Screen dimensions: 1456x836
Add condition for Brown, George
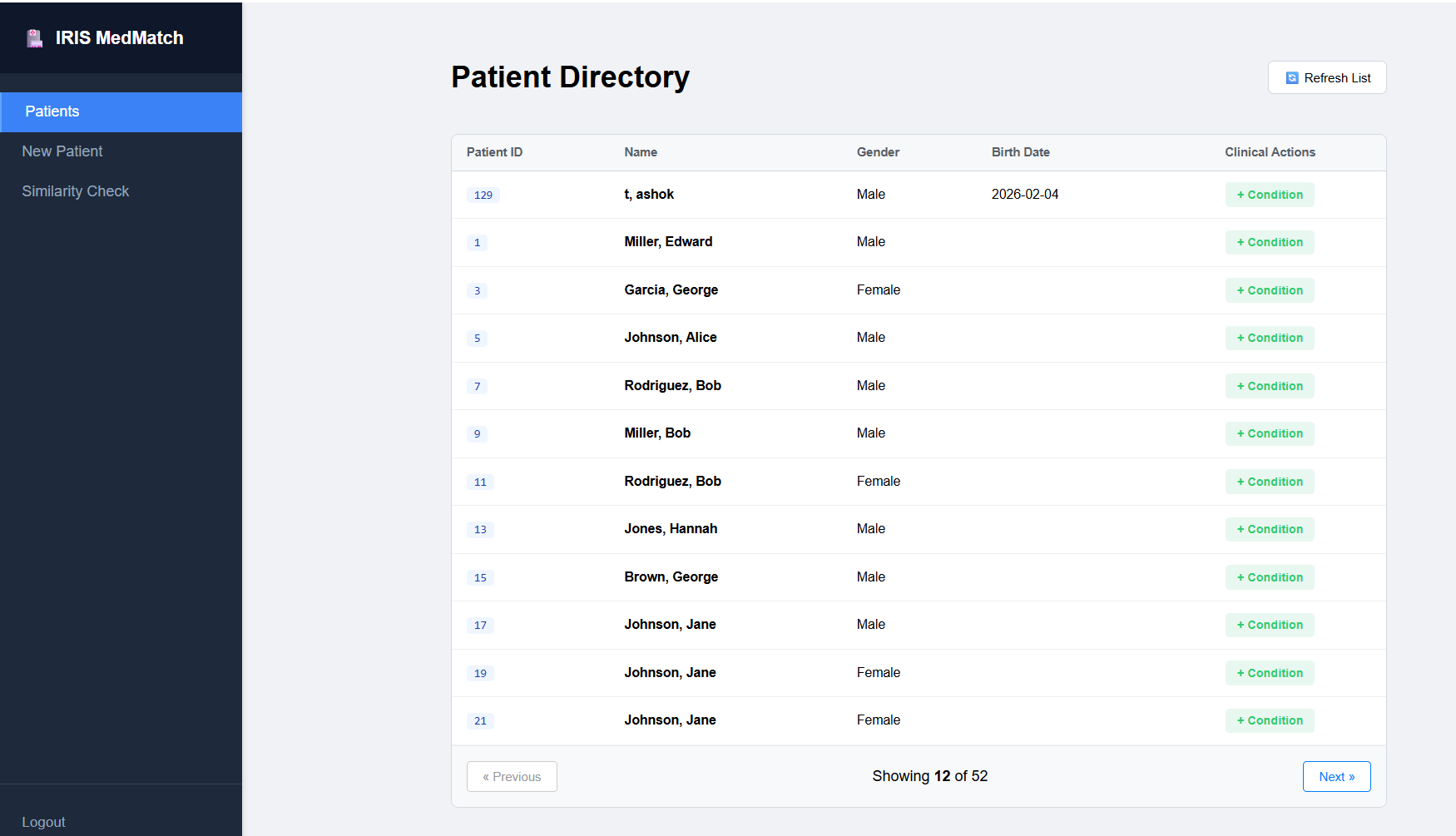tap(1269, 577)
